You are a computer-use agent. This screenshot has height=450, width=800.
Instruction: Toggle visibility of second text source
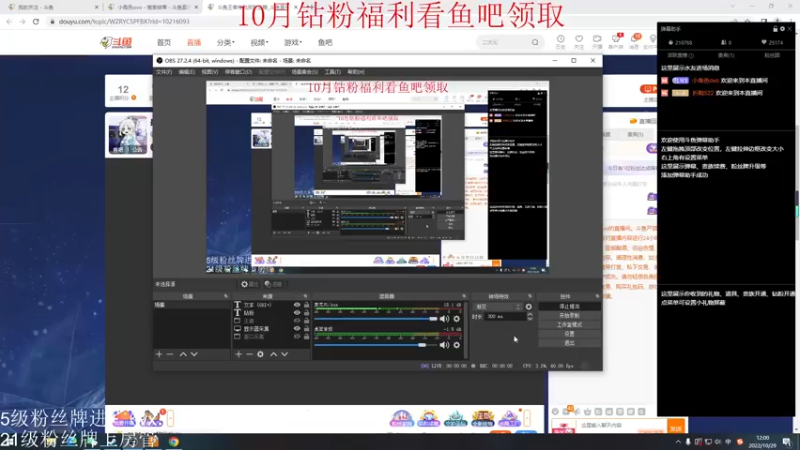tap(297, 313)
